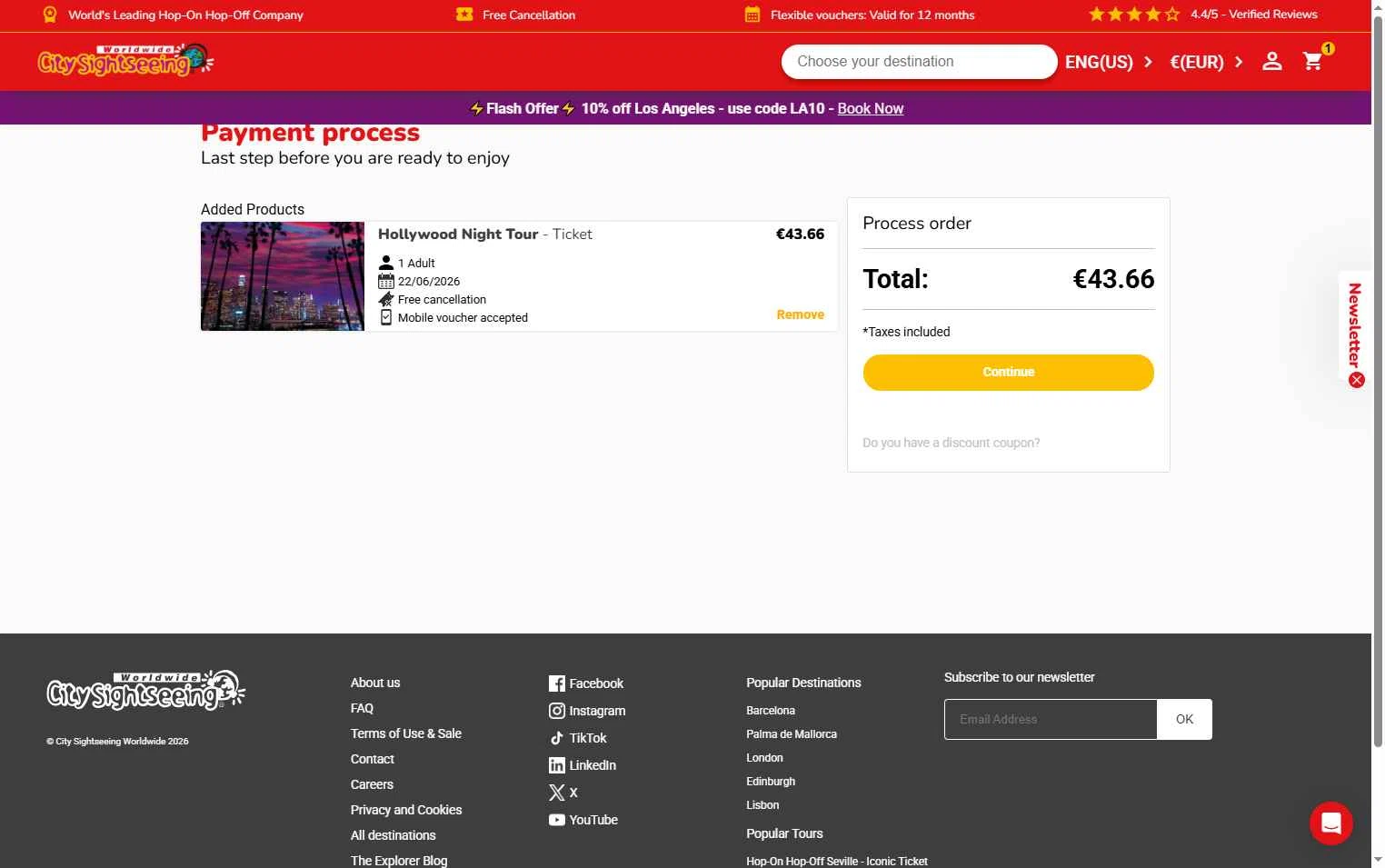Follow the Book Now flash offer link
Screen dimensions: 1385x868
point(870,108)
